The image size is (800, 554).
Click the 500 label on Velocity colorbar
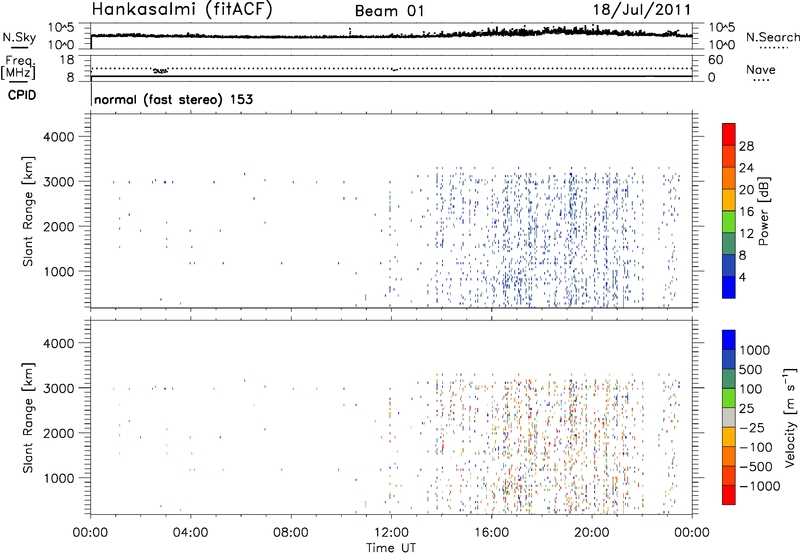pyautogui.click(x=751, y=370)
